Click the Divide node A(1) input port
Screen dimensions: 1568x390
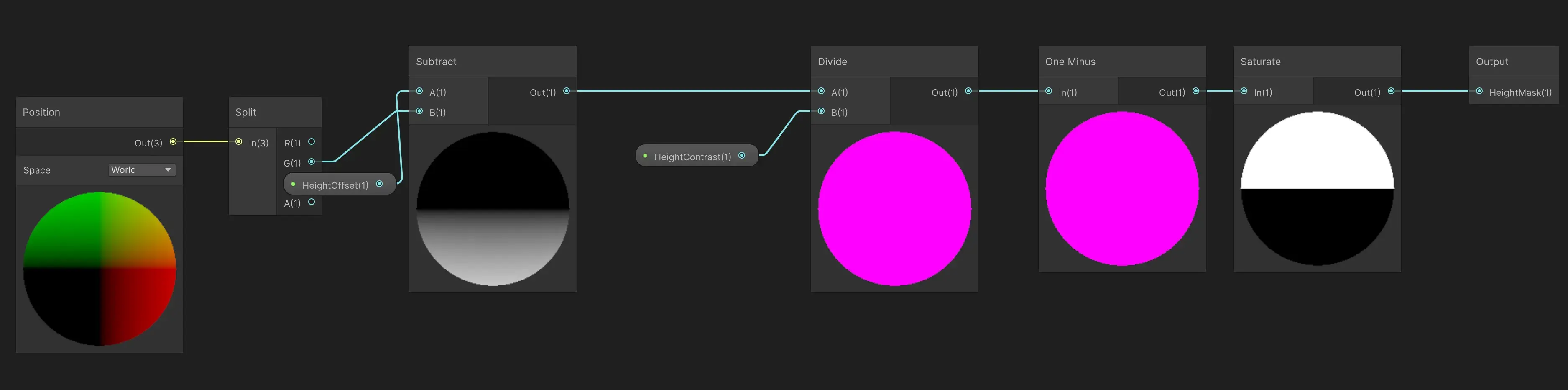tap(821, 91)
